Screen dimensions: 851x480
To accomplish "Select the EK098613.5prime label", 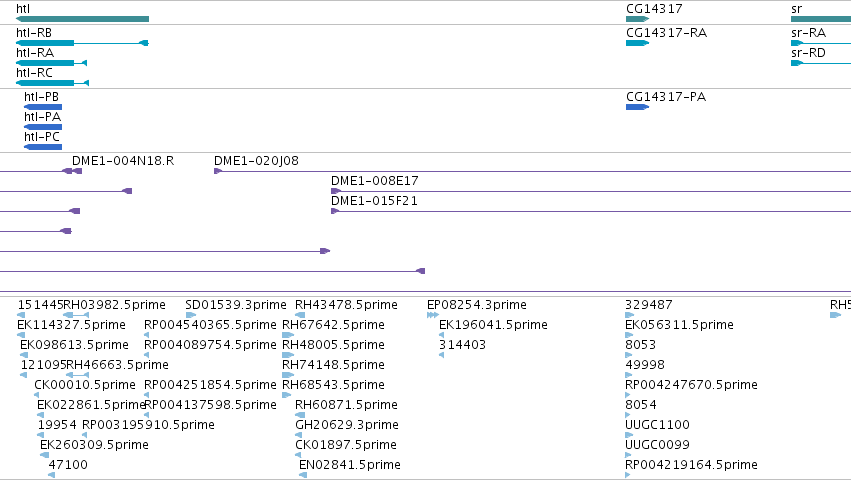I will coord(74,345).
